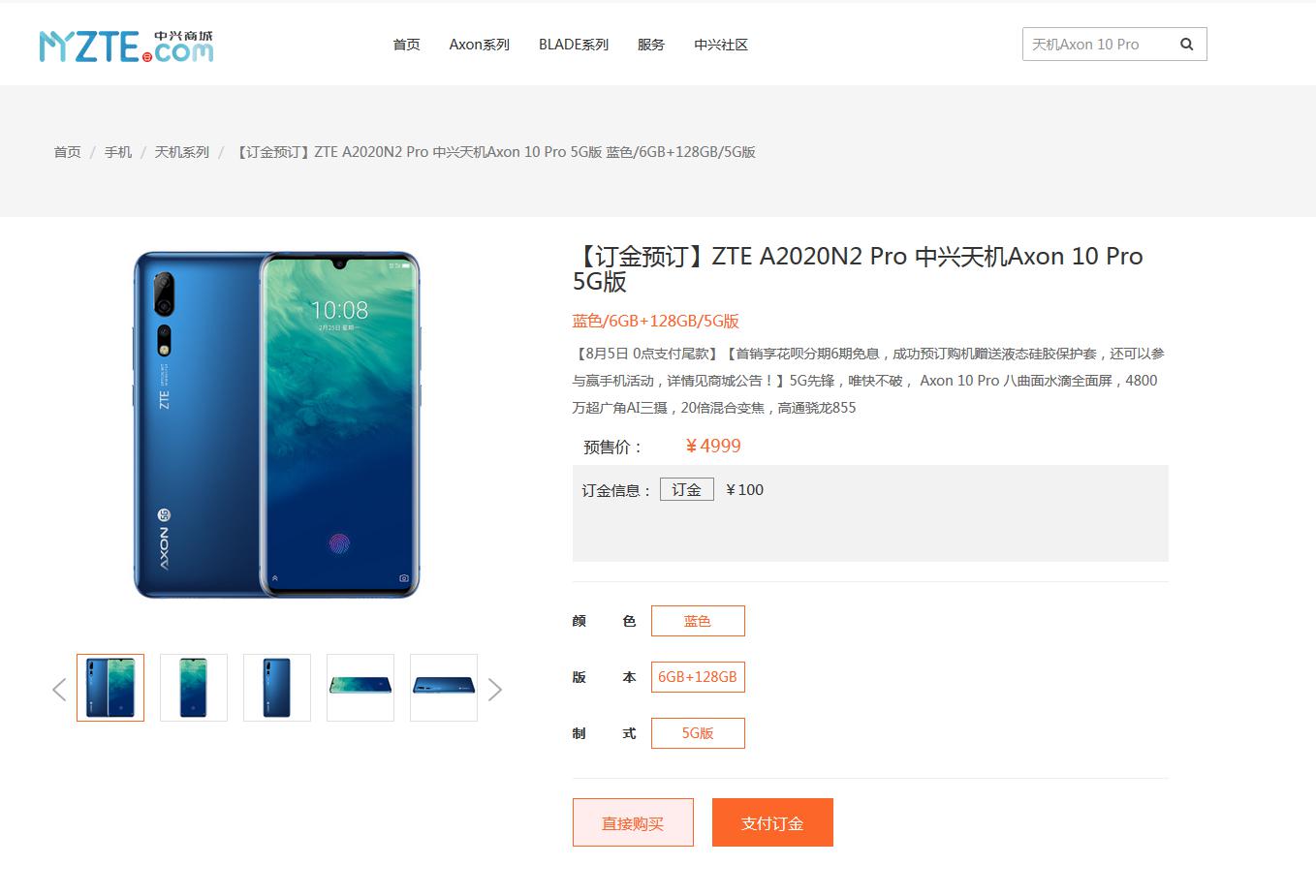Go to 中兴社区 in the navigation
The height and width of the screenshot is (896, 1316).
(721, 45)
